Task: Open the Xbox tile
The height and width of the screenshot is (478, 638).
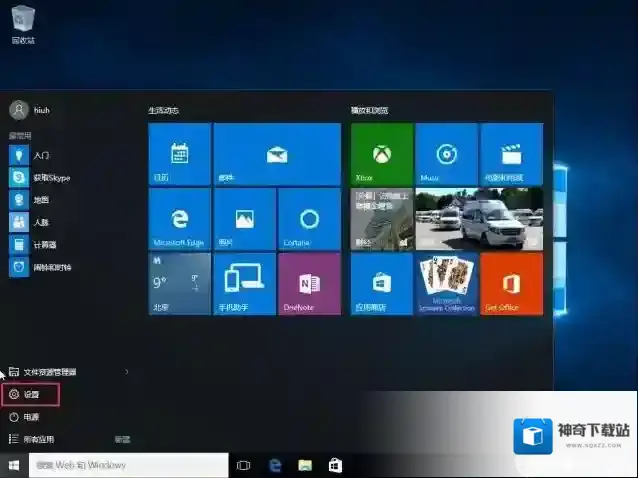Action: tap(382, 154)
